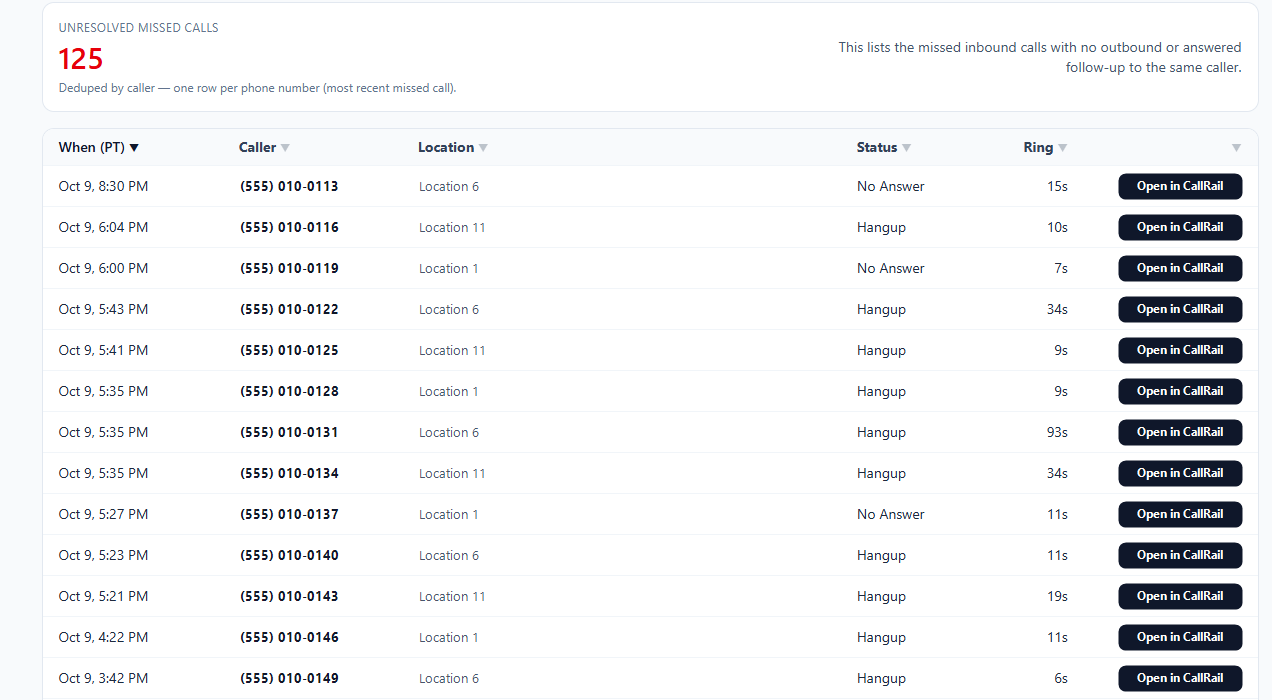This screenshot has height=700, width=1272.
Task: Open in CallRail the (555) 010-0131 call
Action: (1180, 433)
